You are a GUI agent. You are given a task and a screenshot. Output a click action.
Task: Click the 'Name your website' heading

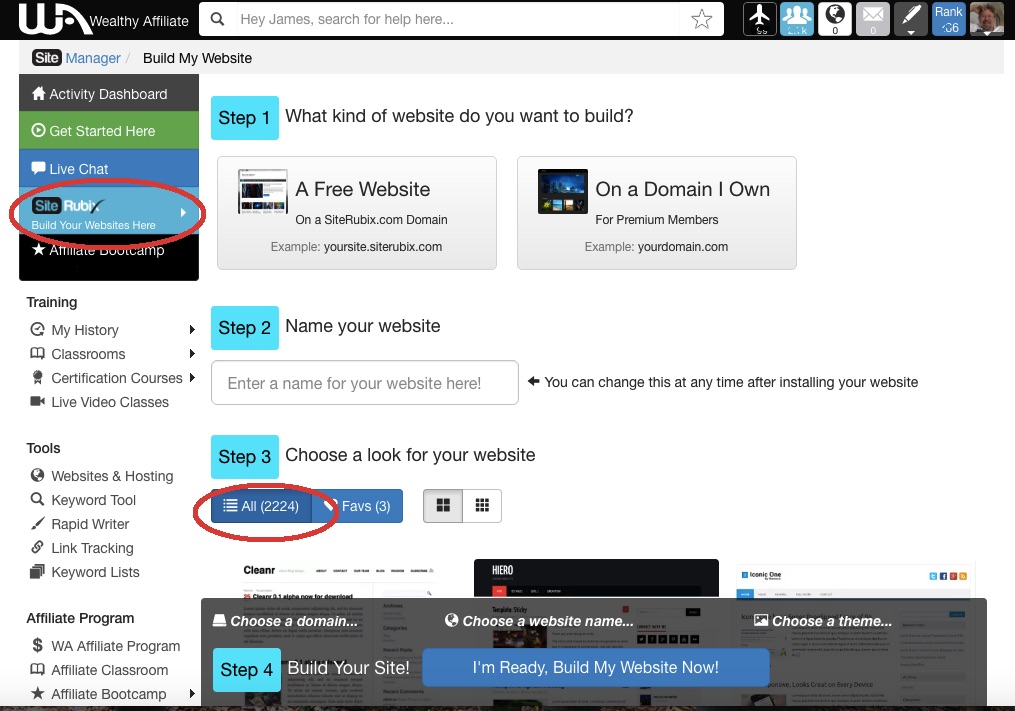tap(362, 326)
